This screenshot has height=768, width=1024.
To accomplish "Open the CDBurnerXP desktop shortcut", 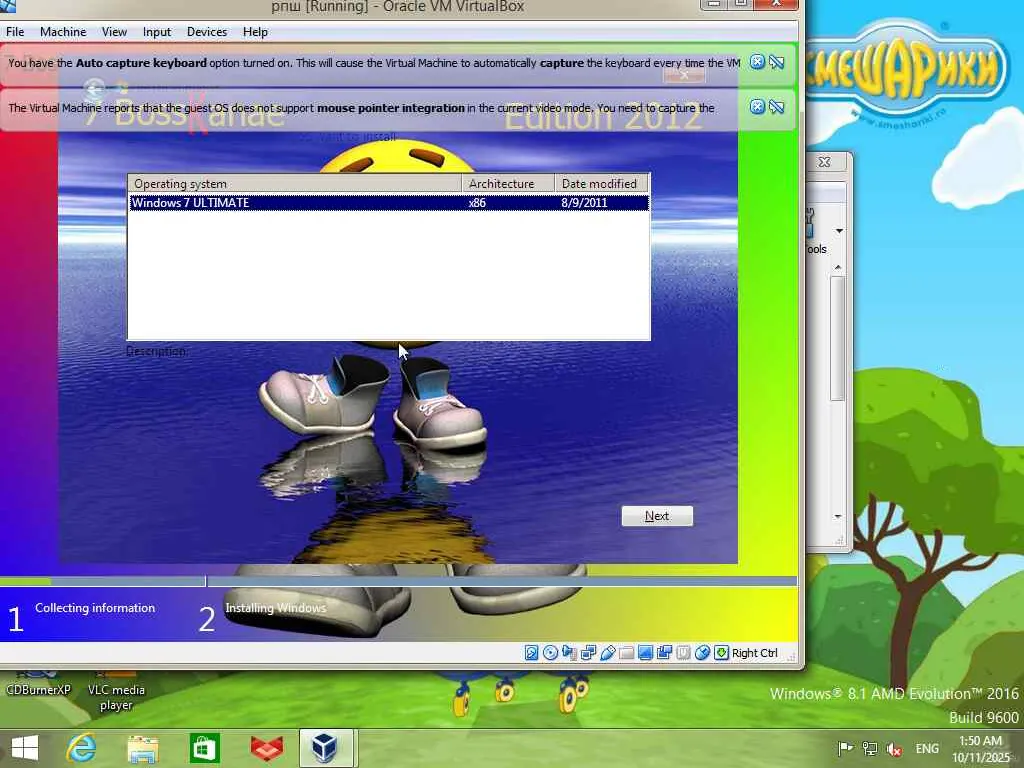I will coord(38,683).
